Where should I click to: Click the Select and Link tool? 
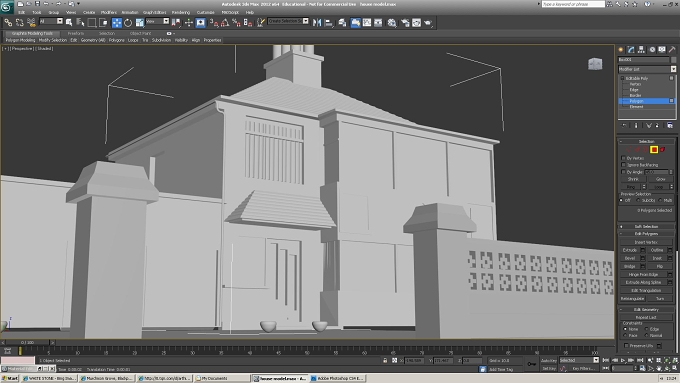point(8,23)
